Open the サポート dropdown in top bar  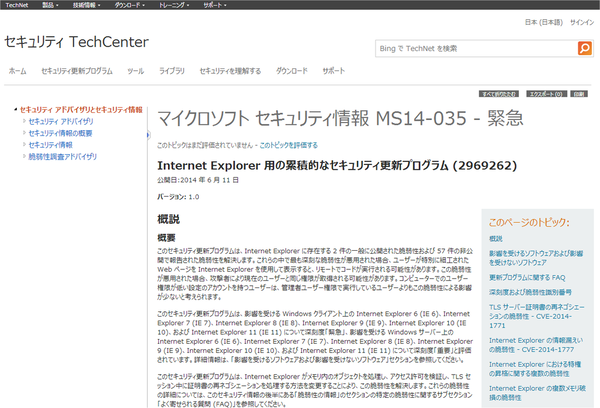(x=215, y=5)
